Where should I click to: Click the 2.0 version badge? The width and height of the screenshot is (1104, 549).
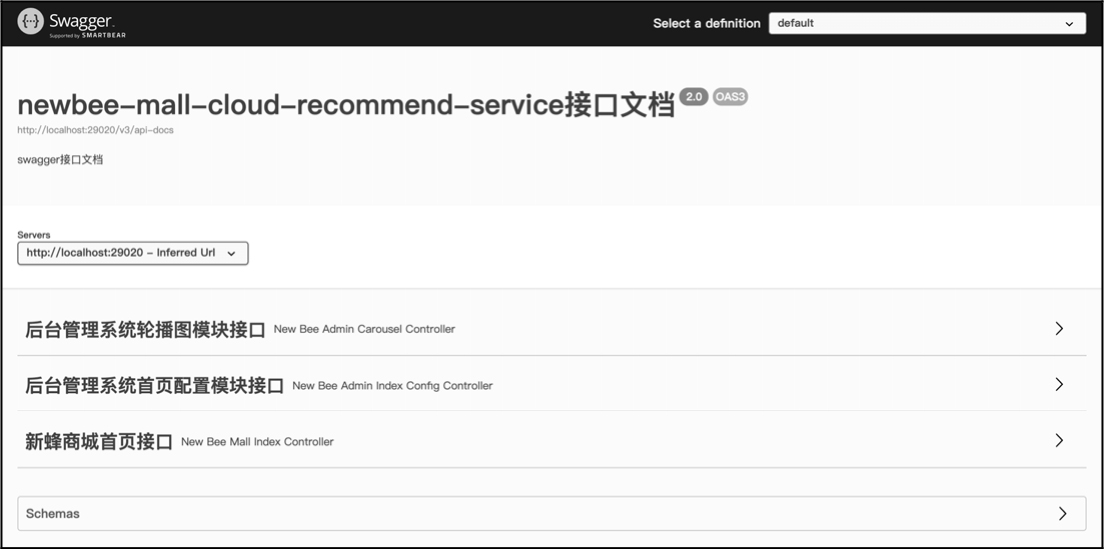tap(694, 96)
